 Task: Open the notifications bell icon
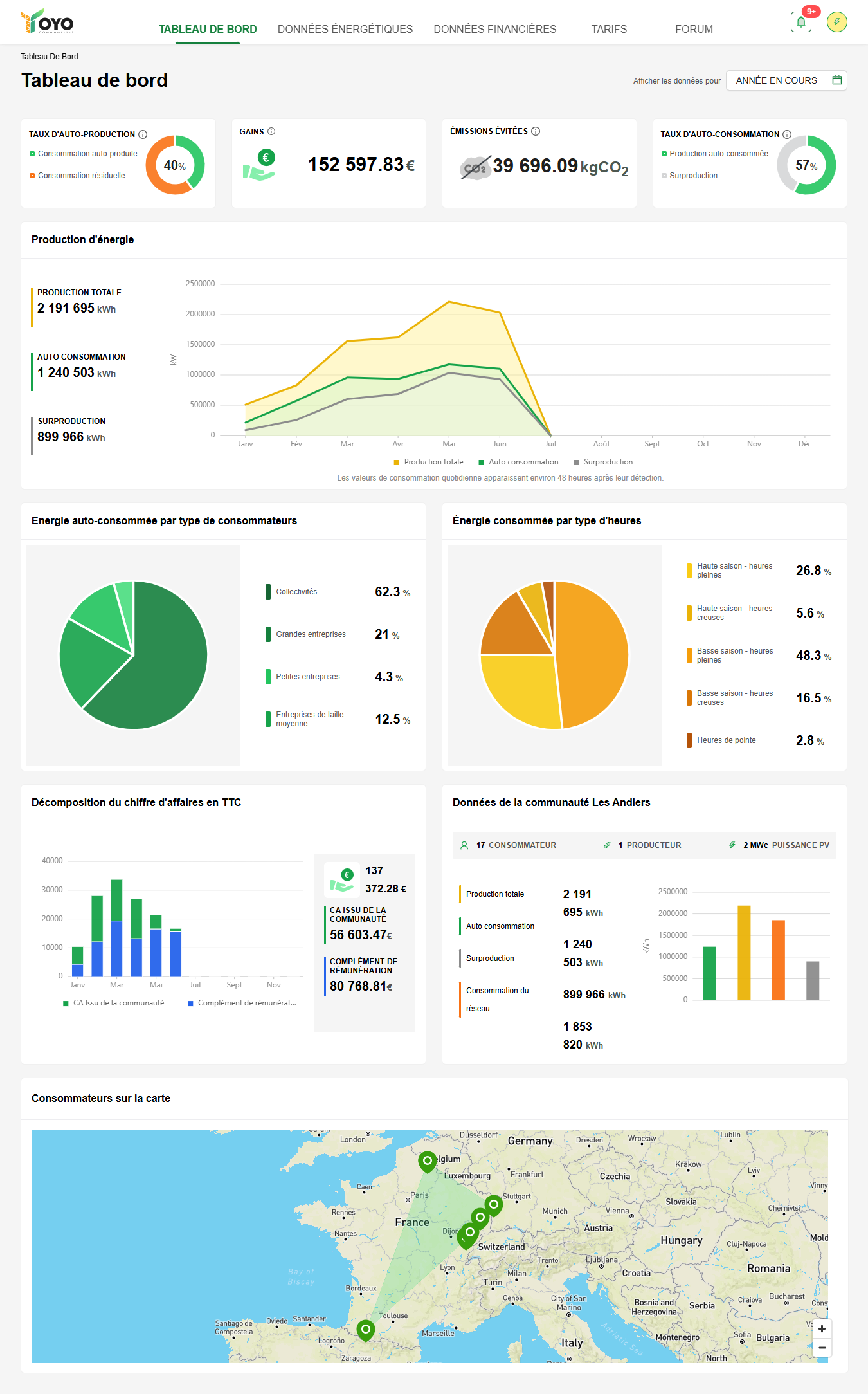coord(800,22)
